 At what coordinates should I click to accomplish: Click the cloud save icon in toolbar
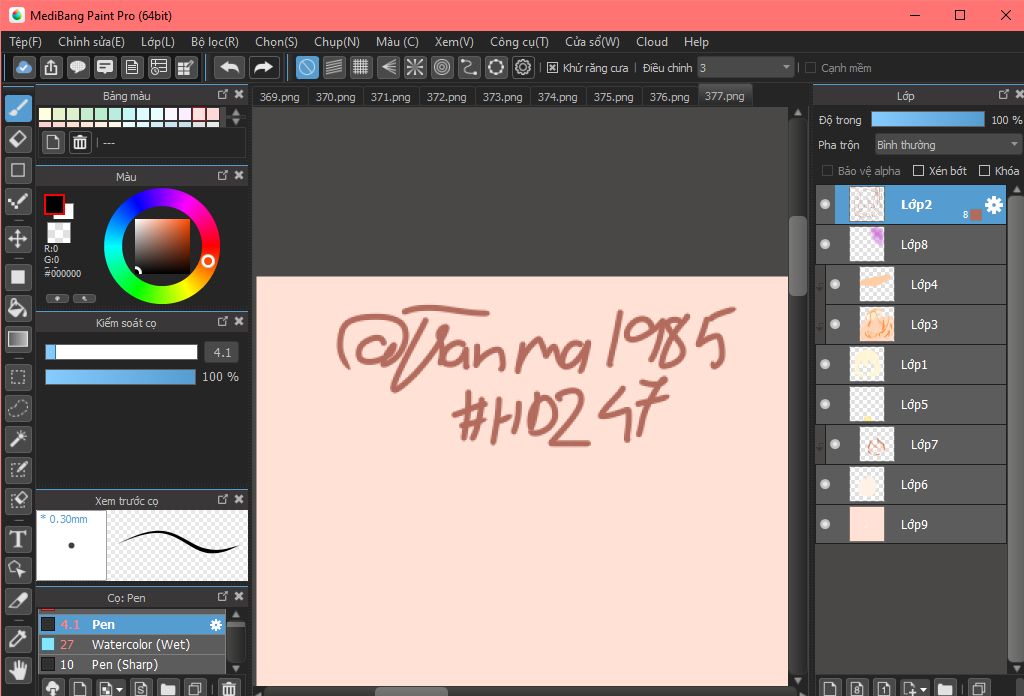(24, 67)
